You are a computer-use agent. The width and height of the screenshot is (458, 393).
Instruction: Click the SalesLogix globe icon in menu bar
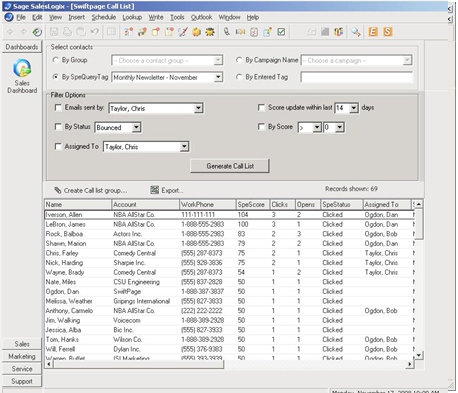click(9, 17)
